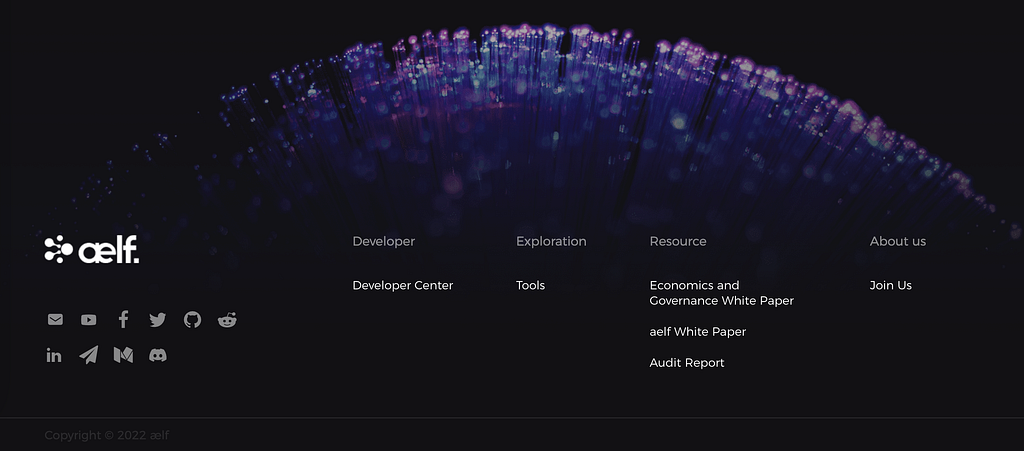The image size is (1024, 451).
Task: Open the Join Us link
Action: pyautogui.click(x=891, y=285)
